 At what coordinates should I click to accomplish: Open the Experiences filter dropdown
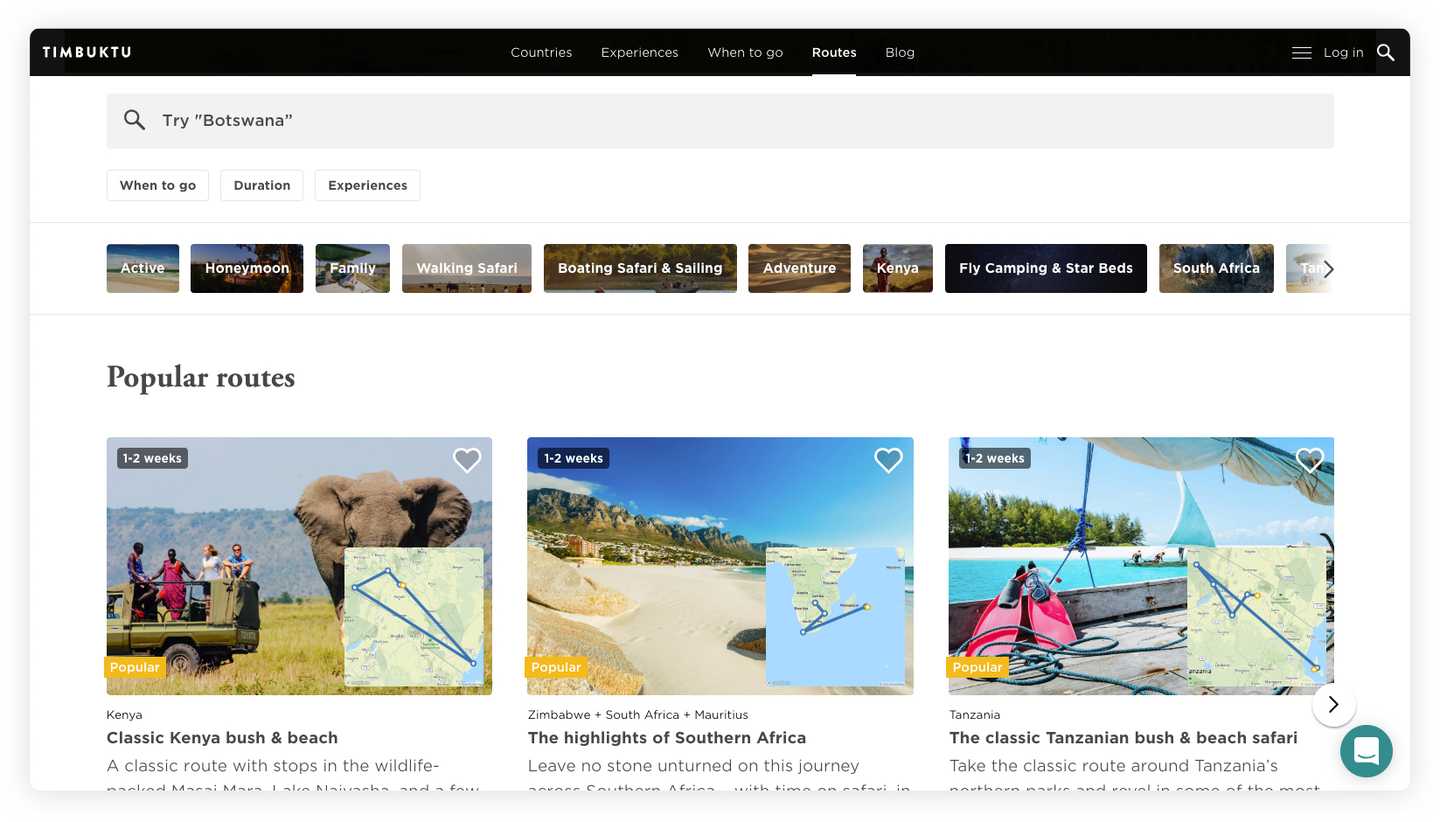367,185
